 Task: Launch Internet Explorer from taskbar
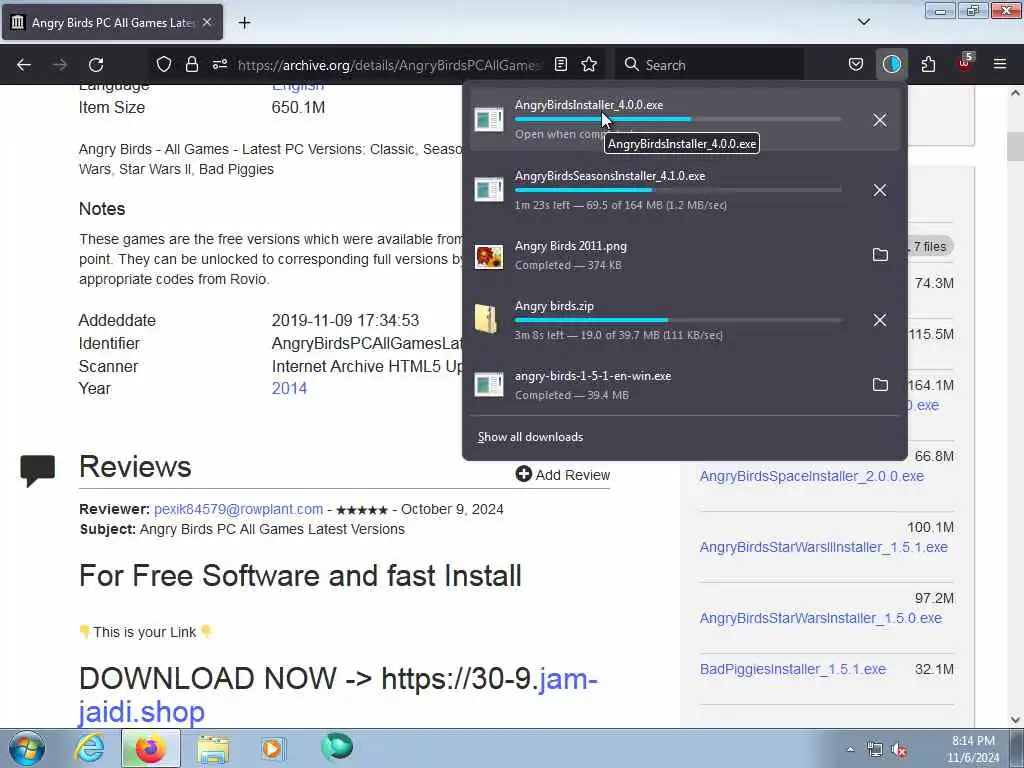pyautogui.click(x=90, y=748)
